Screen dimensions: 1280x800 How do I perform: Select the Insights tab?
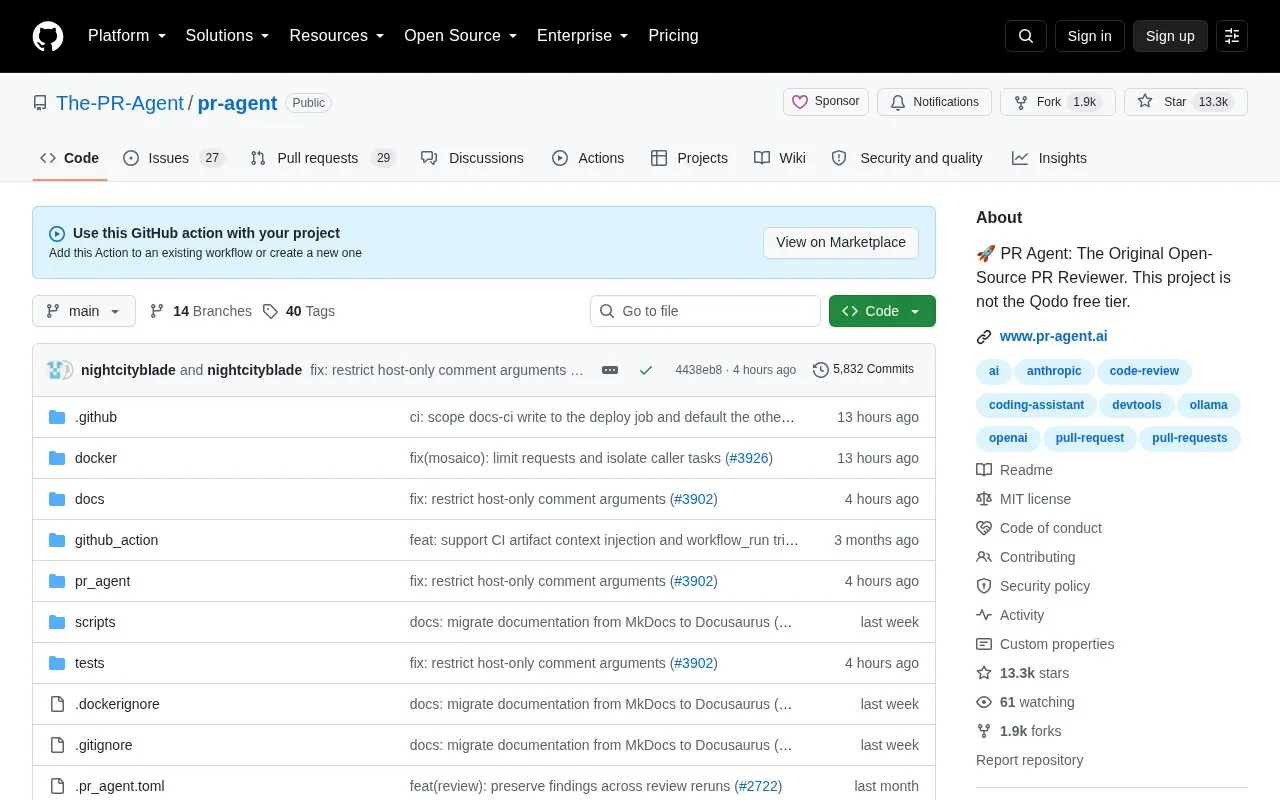(x=1049, y=158)
